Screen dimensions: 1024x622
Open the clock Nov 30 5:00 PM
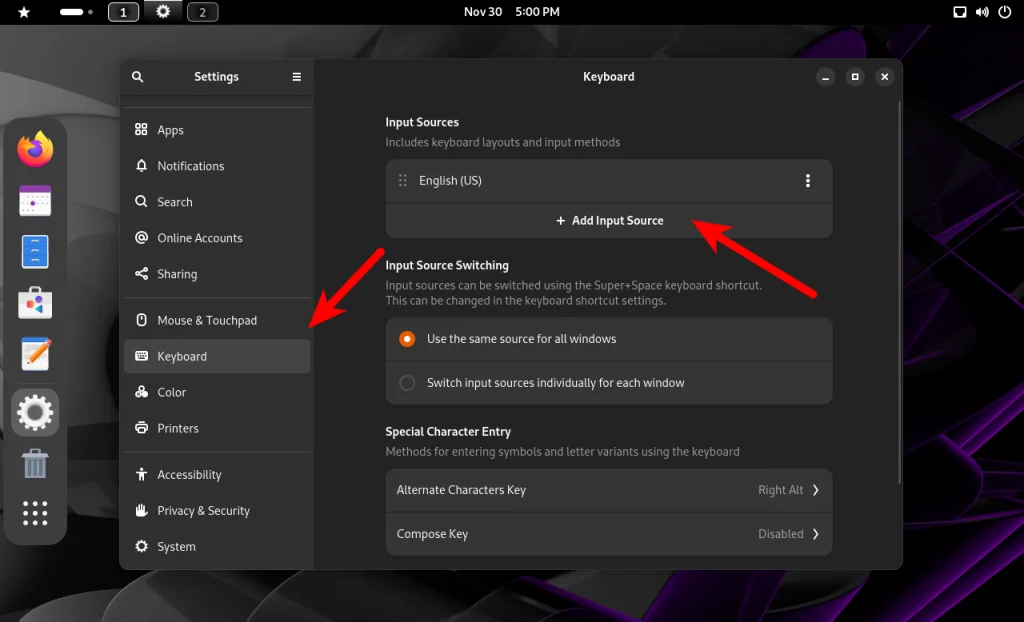click(x=511, y=12)
